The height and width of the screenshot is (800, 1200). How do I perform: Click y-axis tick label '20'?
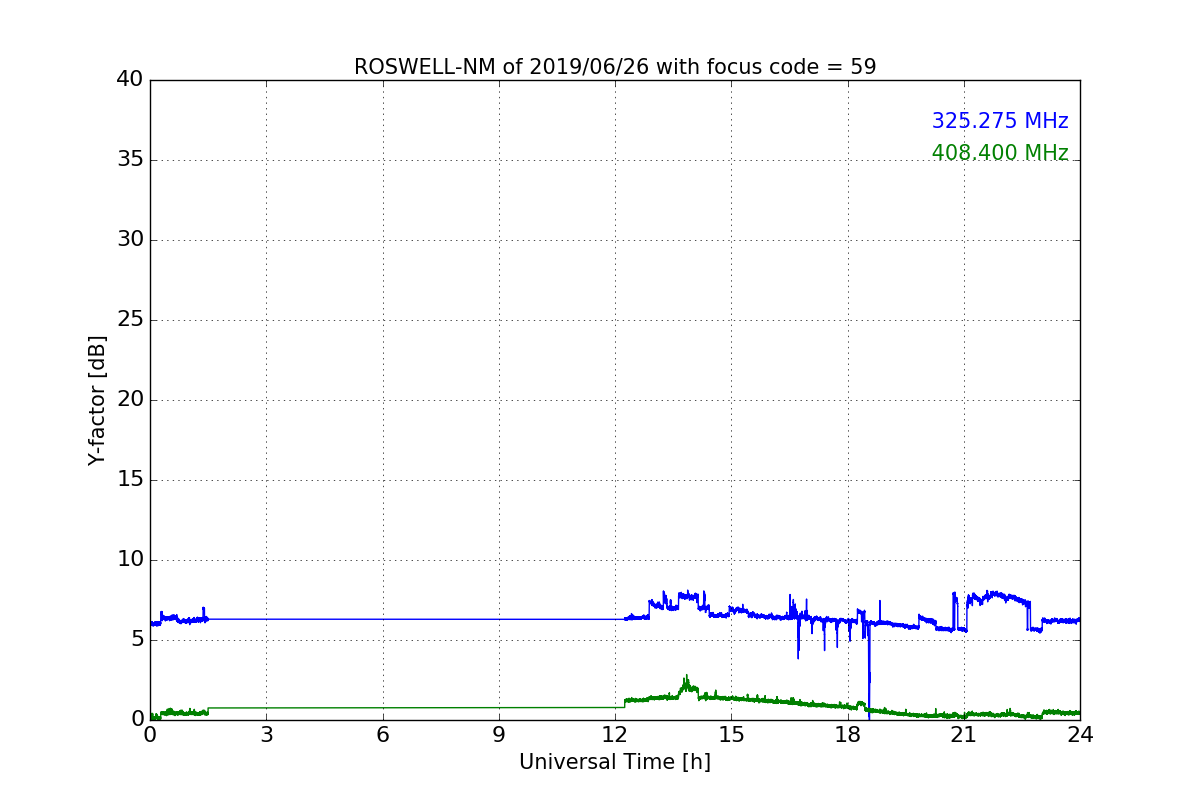tap(130, 399)
